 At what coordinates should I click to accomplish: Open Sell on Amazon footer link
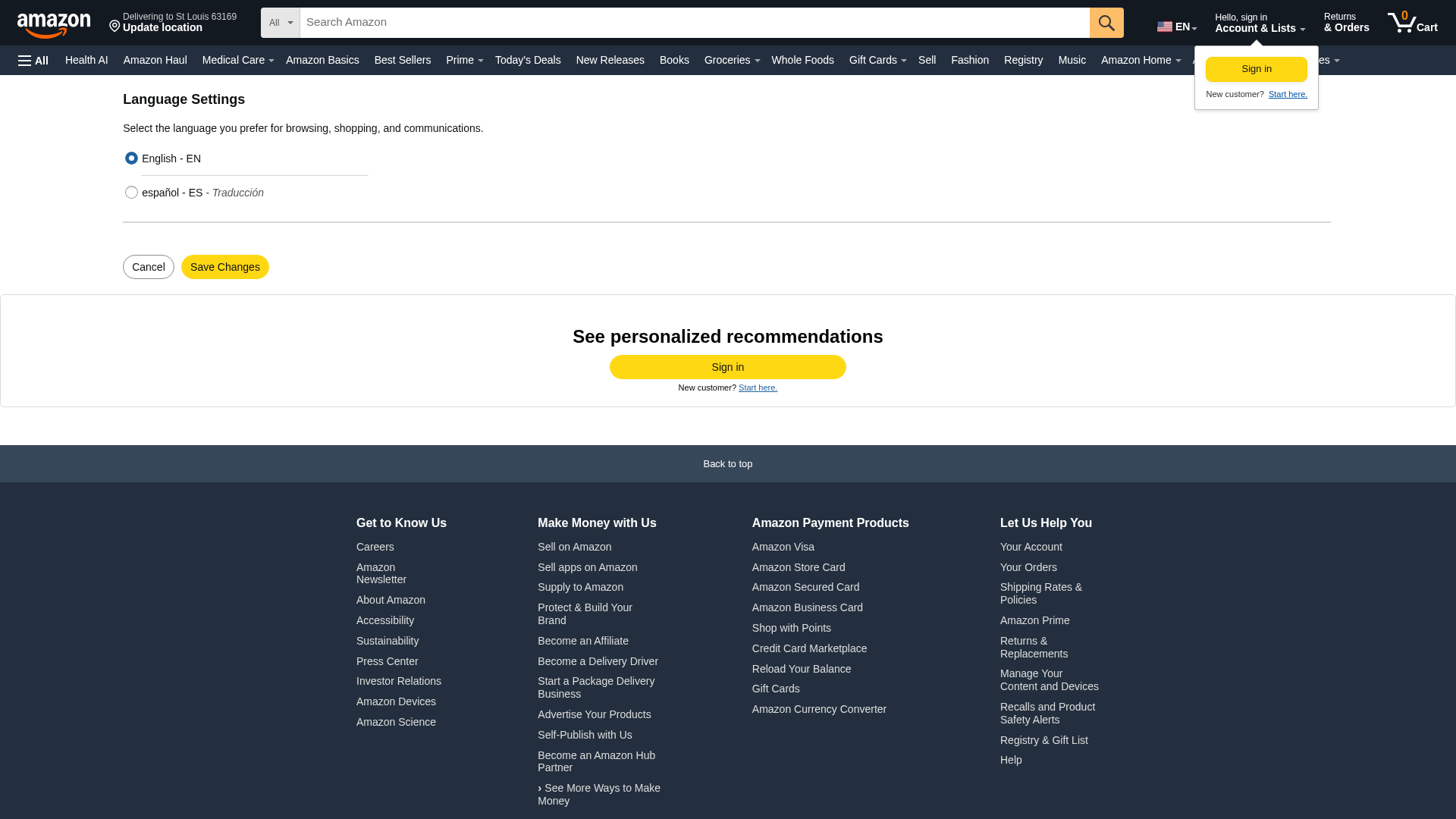click(574, 547)
